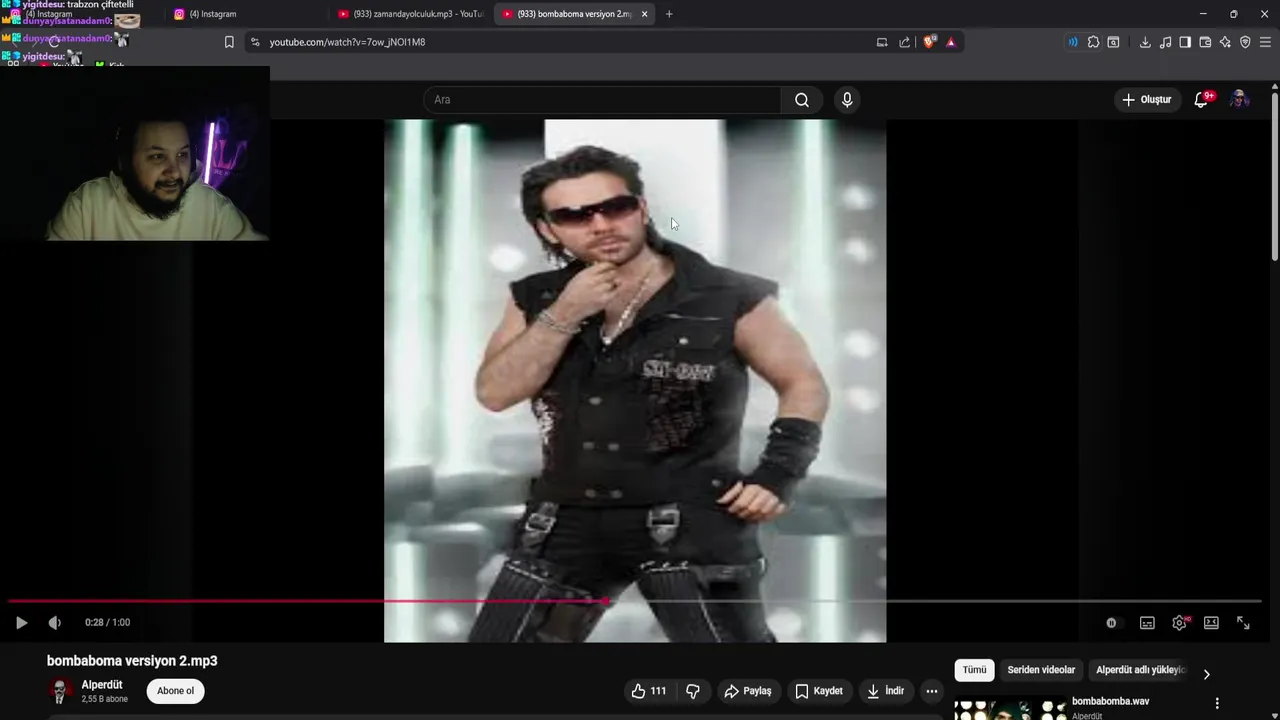Turn on subtitles in the player

pos(1147,623)
